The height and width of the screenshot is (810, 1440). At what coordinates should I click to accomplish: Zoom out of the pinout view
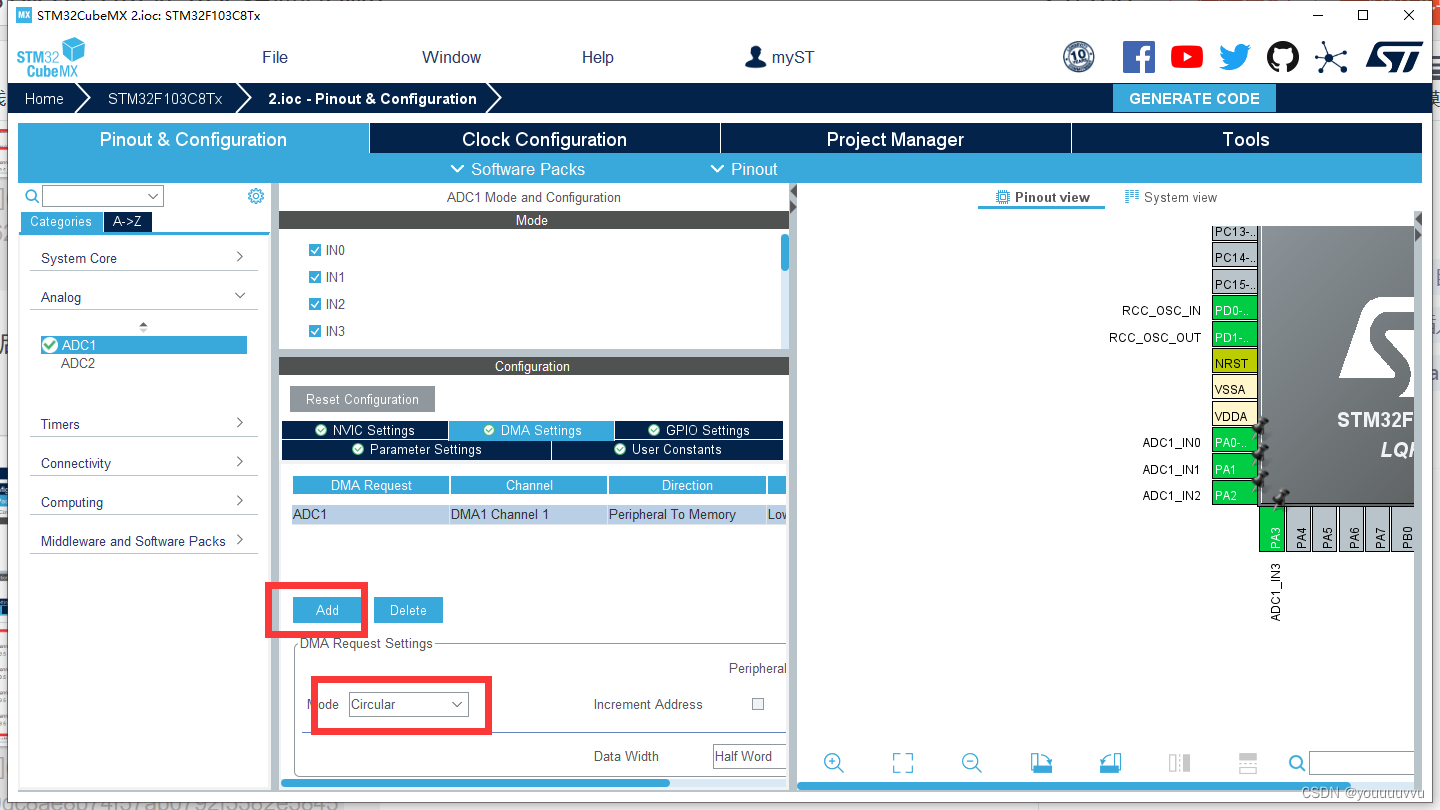coord(971,763)
